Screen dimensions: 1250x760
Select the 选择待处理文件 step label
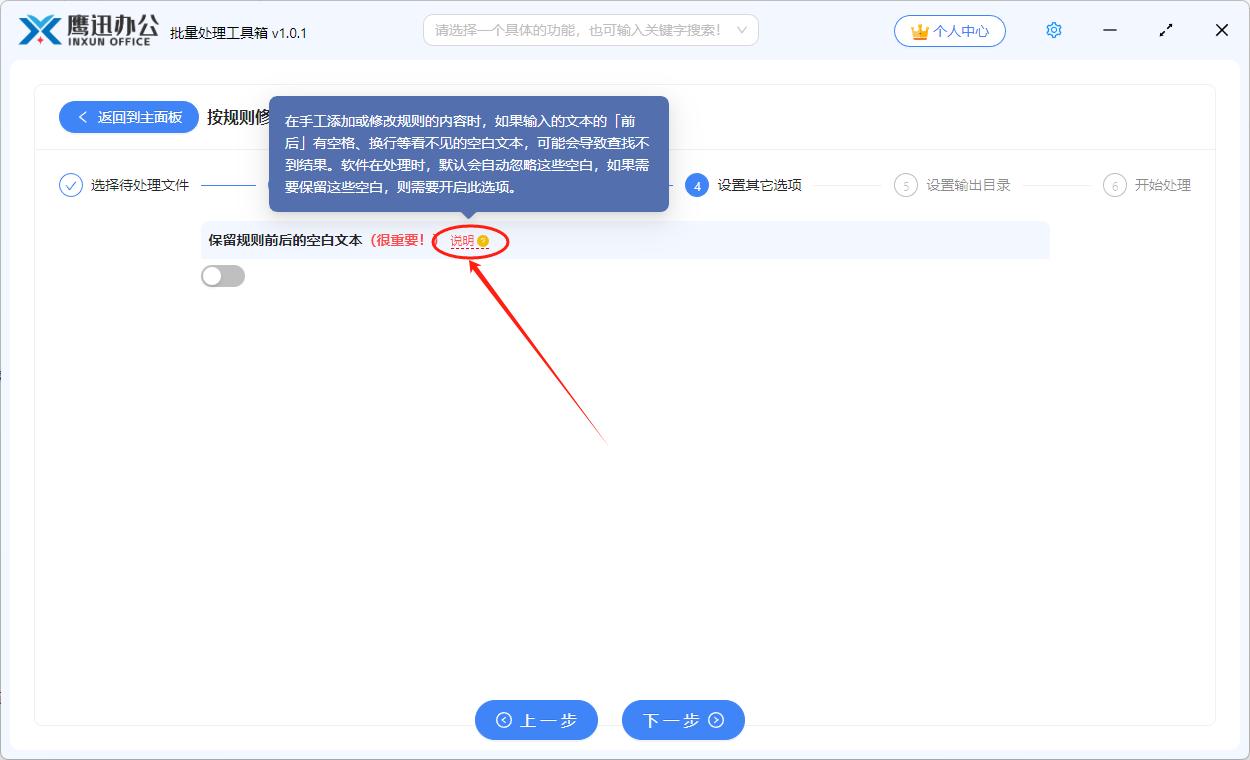pyautogui.click(x=140, y=185)
